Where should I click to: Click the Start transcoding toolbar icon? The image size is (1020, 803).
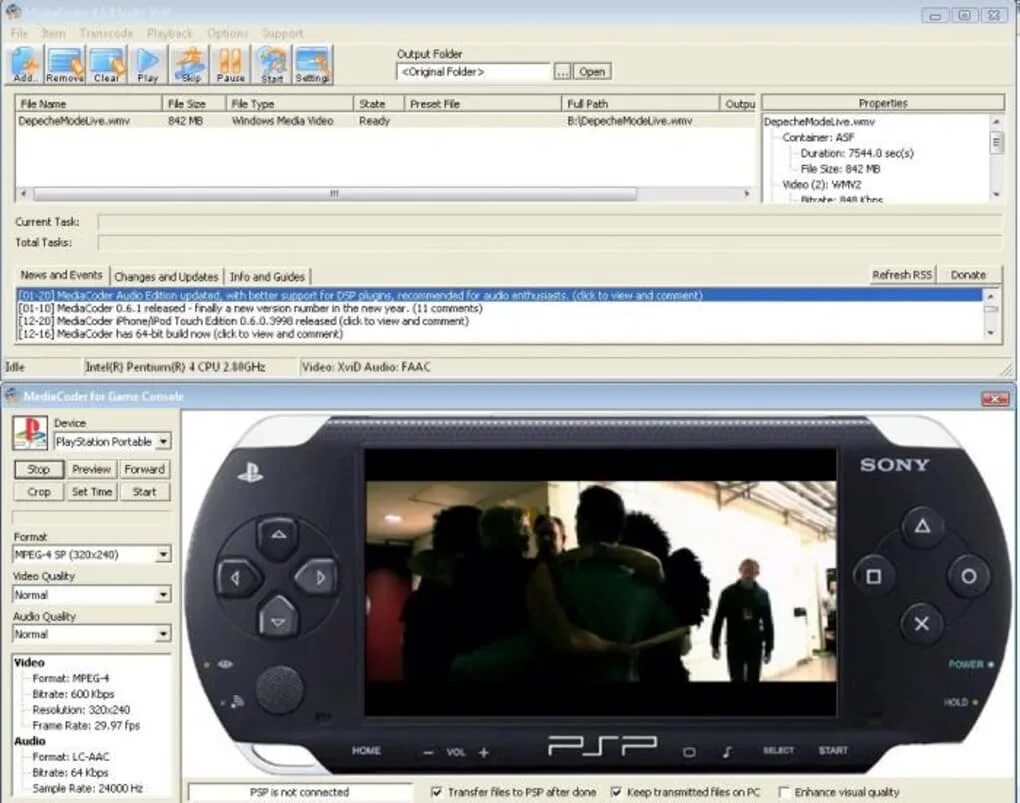(272, 65)
